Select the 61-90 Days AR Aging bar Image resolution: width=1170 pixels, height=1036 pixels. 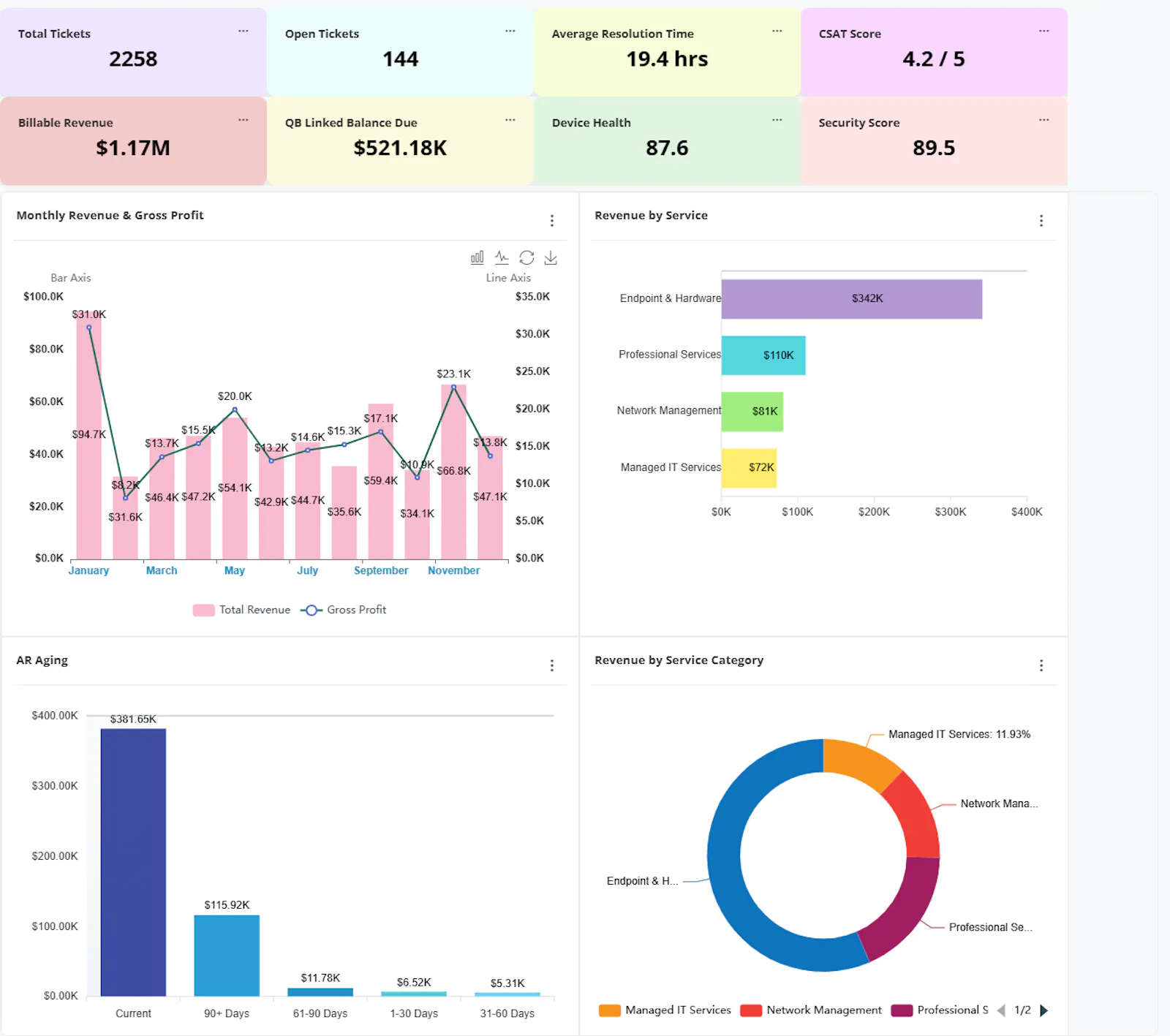pos(320,992)
